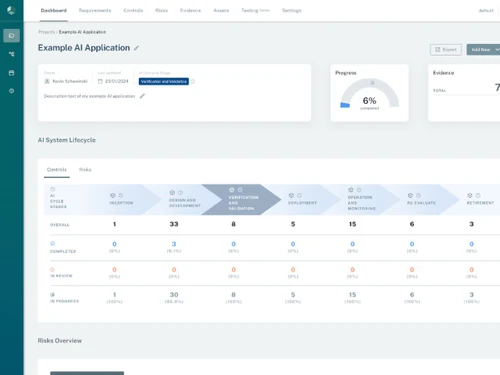Click darker status icon above Deployment label
The height and width of the screenshot is (375, 500).
click(291, 195)
